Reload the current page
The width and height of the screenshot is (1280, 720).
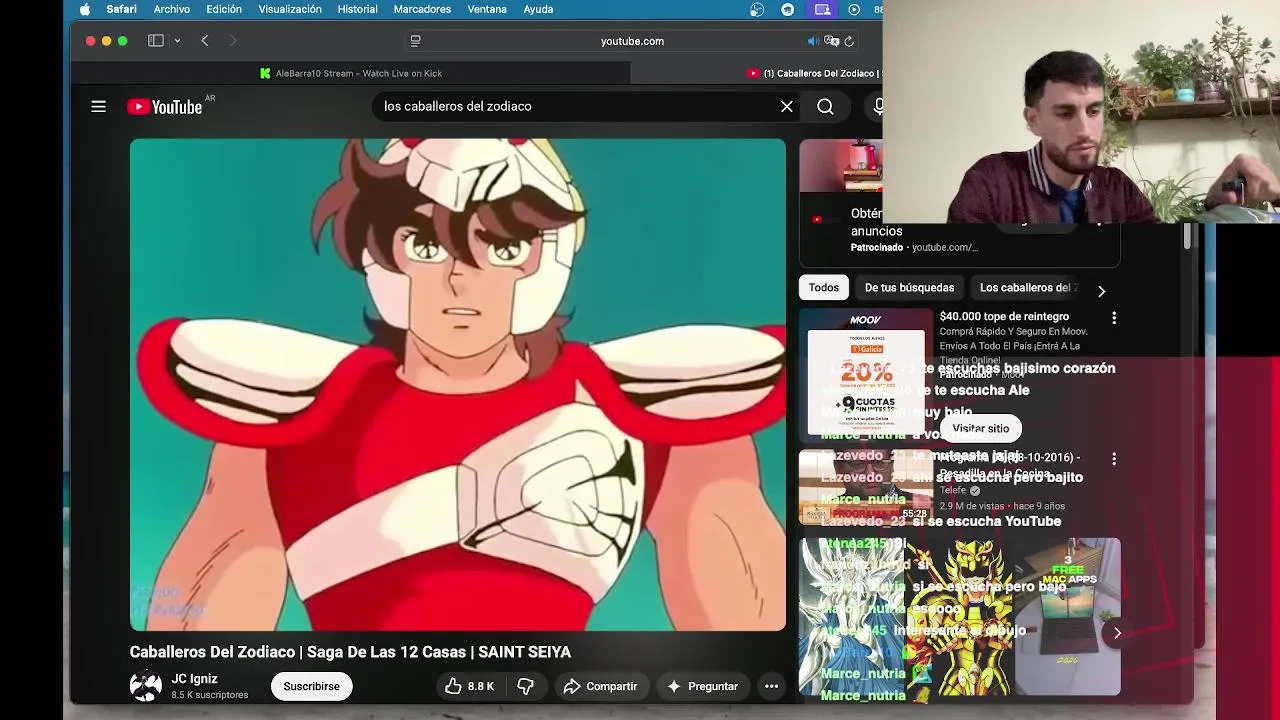(x=849, y=41)
